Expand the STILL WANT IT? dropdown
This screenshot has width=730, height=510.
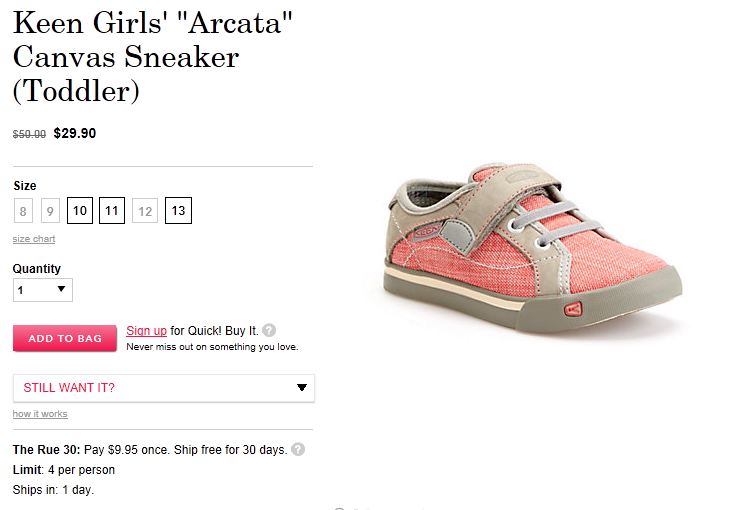click(163, 388)
